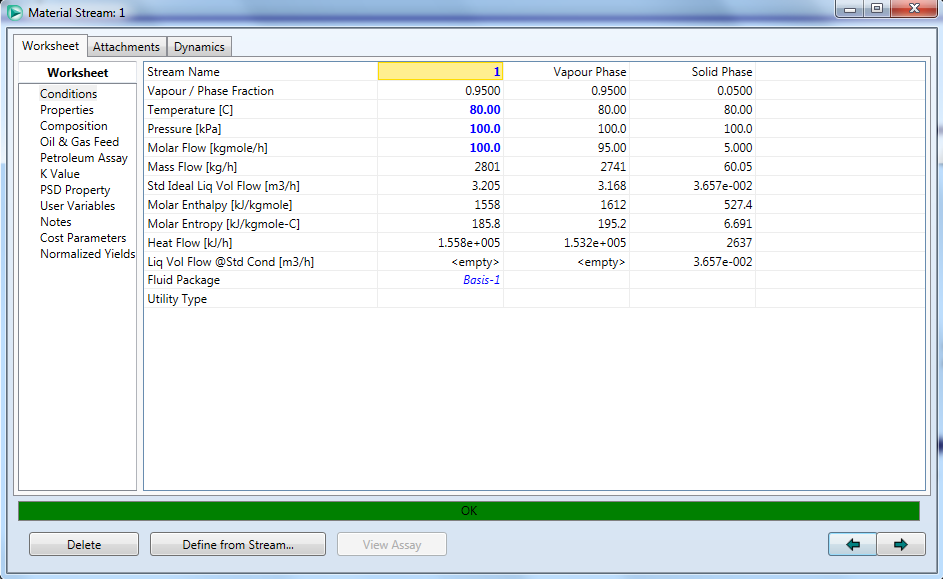The width and height of the screenshot is (943, 579).
Task: Select the Molar Flow value cell
Action: pyautogui.click(x=440, y=148)
